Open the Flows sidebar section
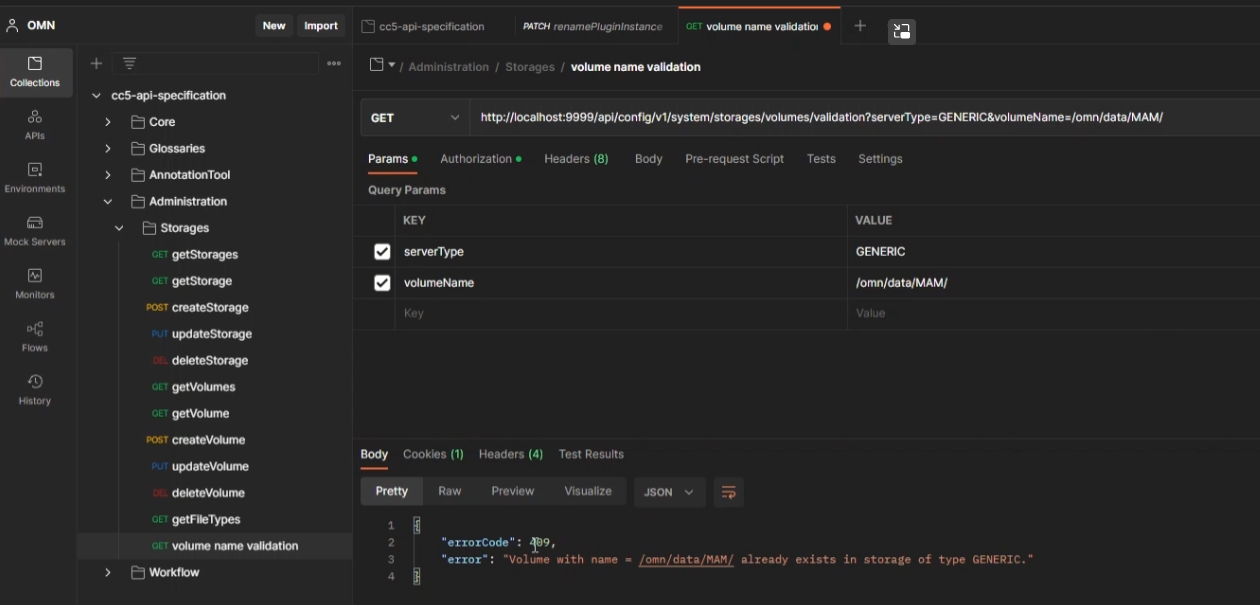 tap(35, 337)
